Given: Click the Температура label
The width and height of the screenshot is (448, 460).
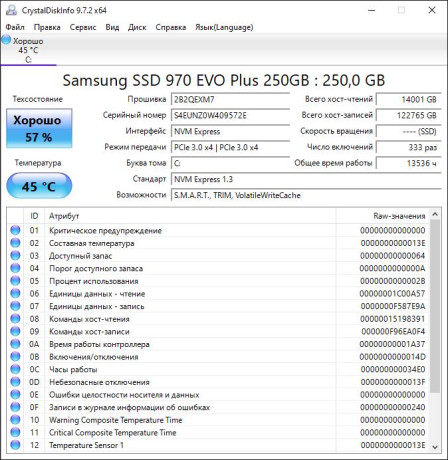Looking at the screenshot, I should tap(38, 163).
